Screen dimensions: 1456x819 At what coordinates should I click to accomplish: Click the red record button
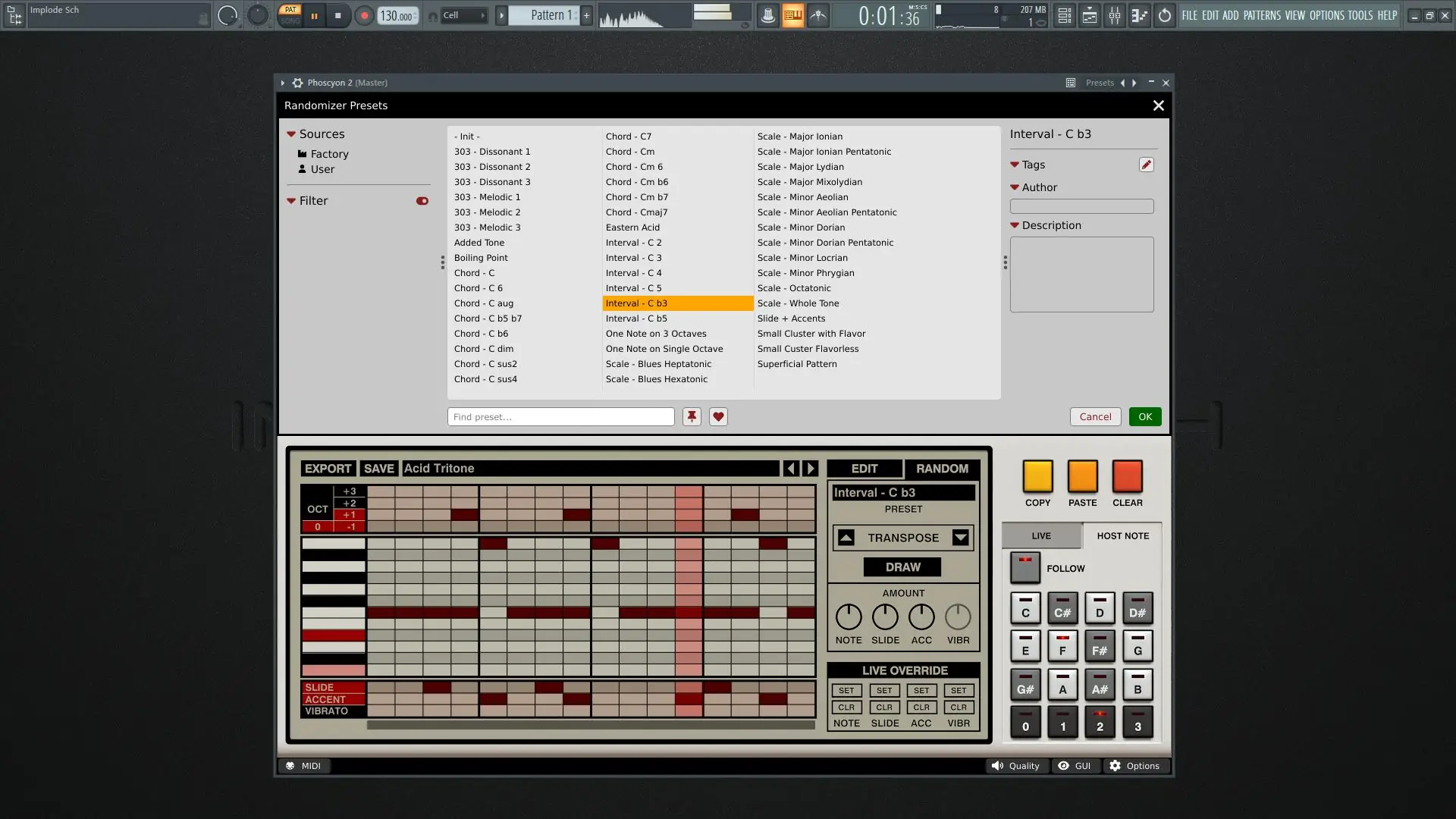pos(364,15)
